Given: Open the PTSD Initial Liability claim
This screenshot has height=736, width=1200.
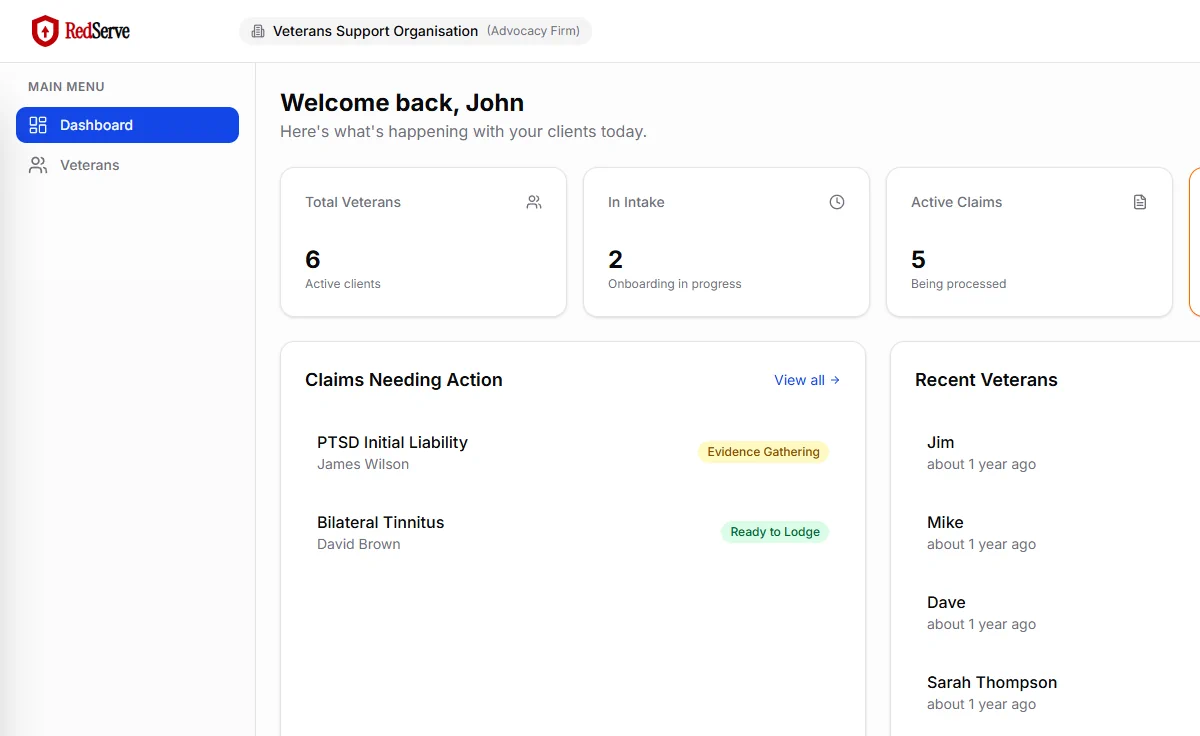Looking at the screenshot, I should point(392,442).
